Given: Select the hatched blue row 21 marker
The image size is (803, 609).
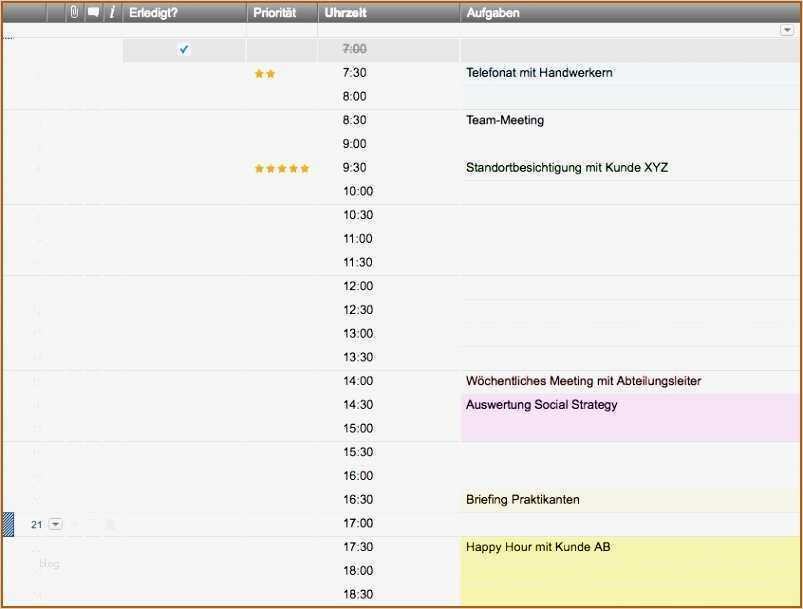Looking at the screenshot, I should tap(8, 524).
